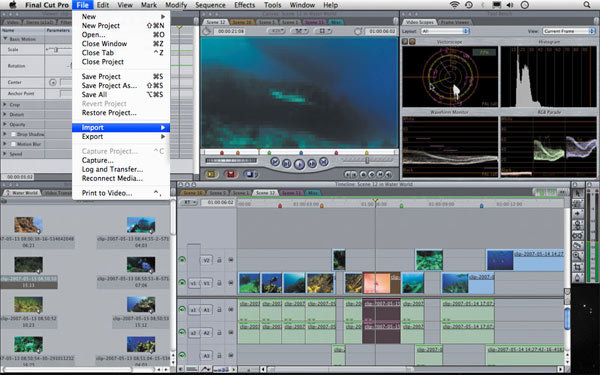This screenshot has height=375, width=600.
Task: Expand the Distort parameters
Action: pyautogui.click(x=5, y=114)
